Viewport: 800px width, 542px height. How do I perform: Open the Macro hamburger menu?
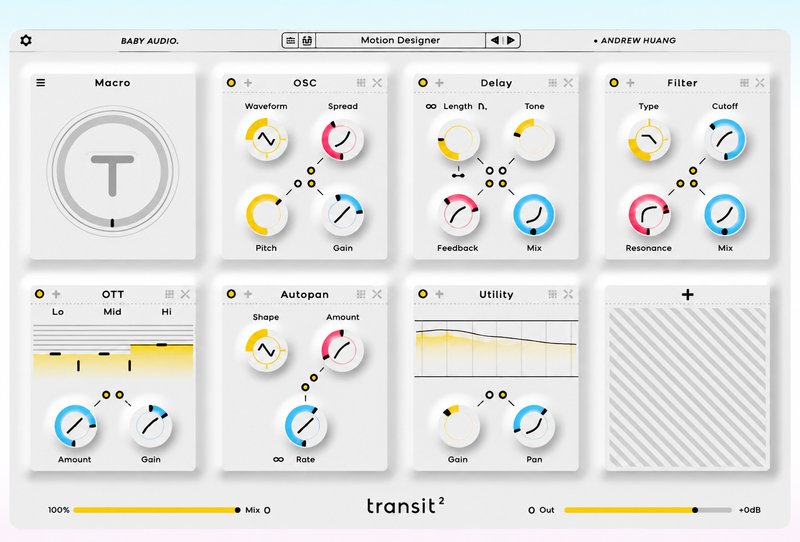41,83
